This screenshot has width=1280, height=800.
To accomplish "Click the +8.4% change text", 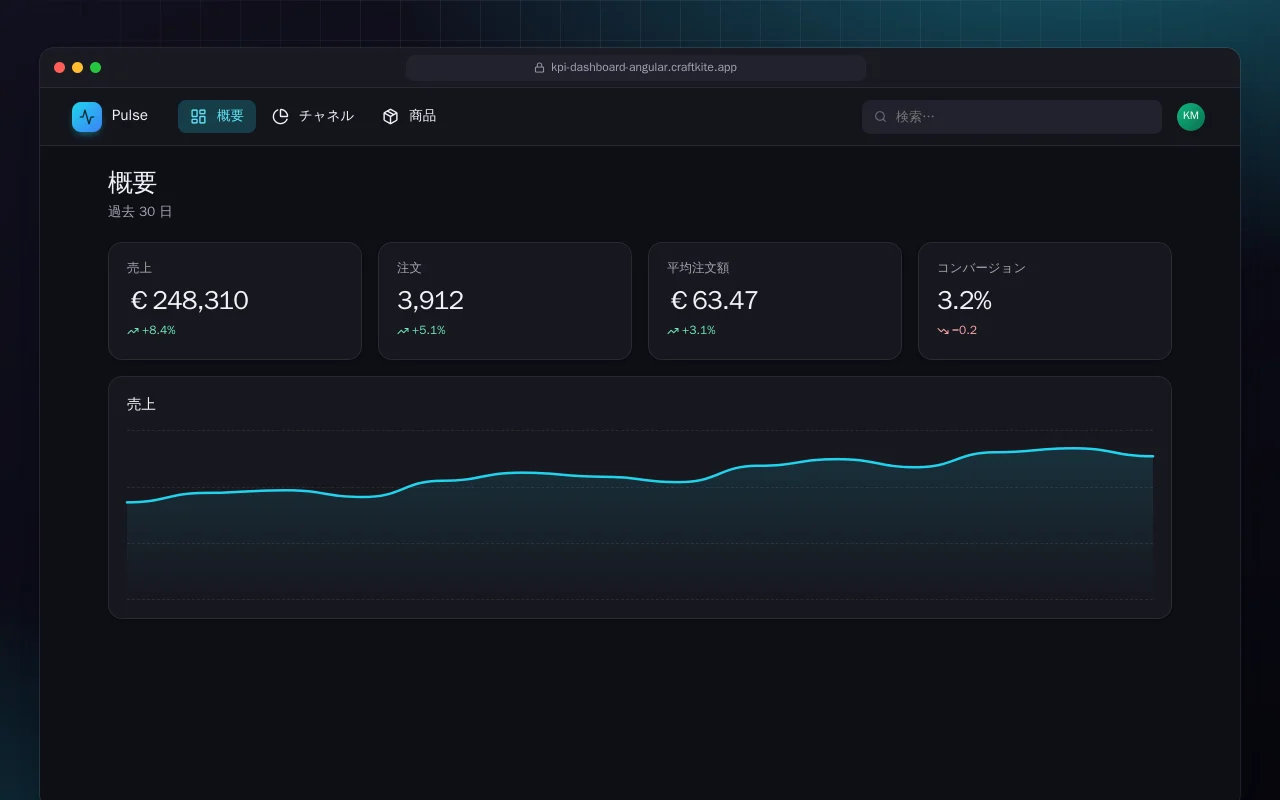I will tap(158, 331).
